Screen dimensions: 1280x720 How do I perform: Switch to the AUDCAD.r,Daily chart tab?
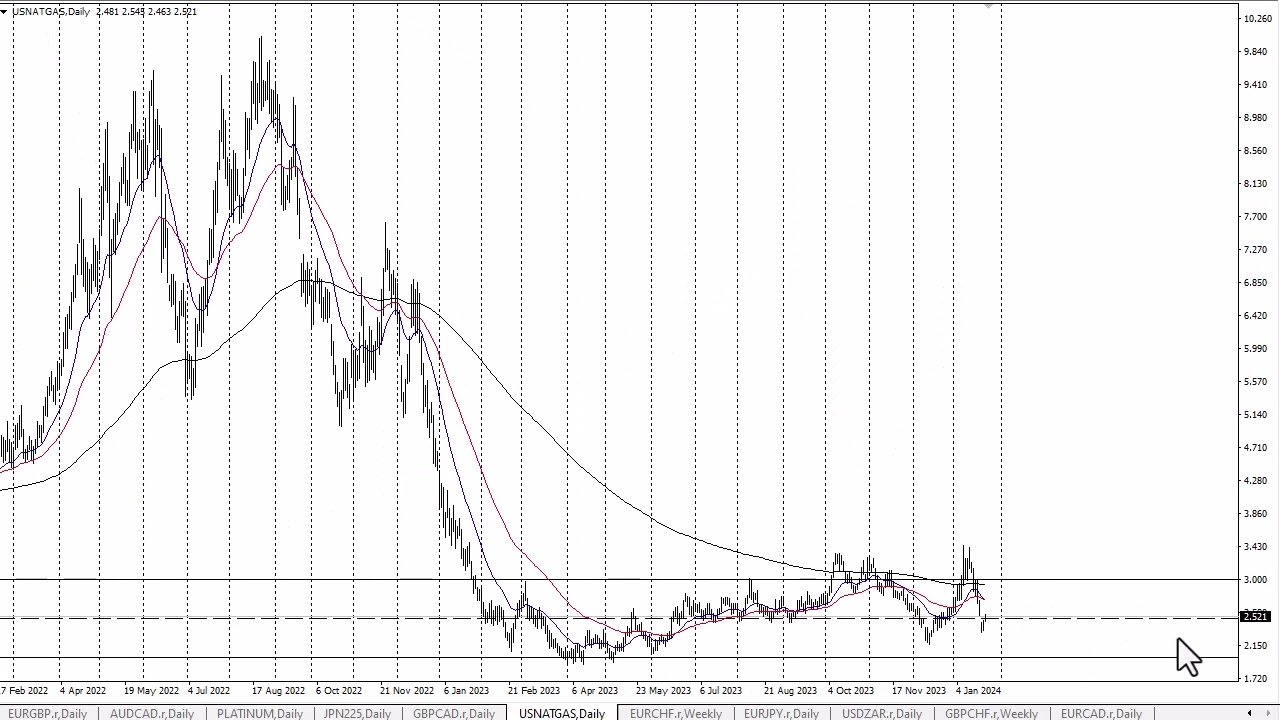[x=151, y=713]
